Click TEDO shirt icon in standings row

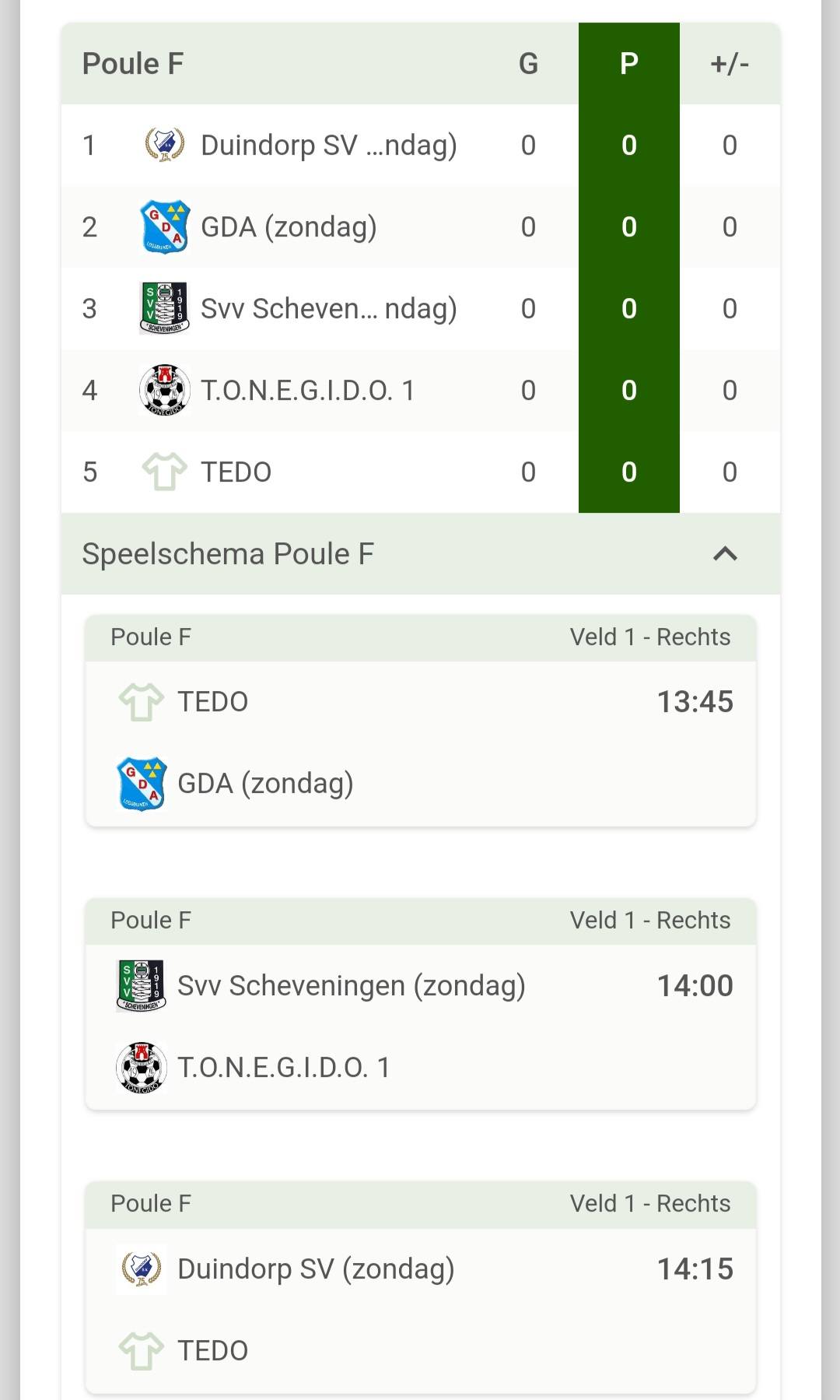coord(164,472)
